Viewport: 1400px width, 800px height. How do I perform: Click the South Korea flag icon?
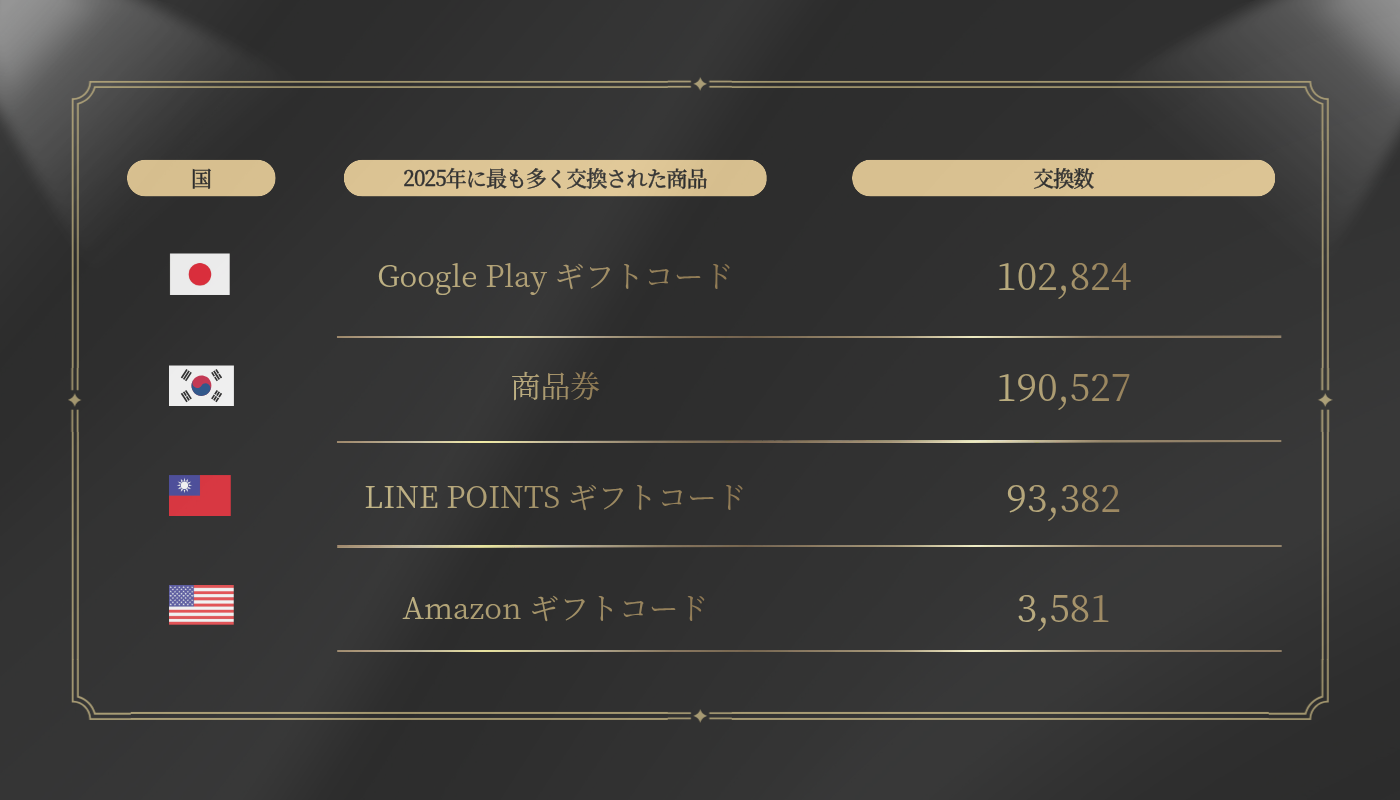201,386
